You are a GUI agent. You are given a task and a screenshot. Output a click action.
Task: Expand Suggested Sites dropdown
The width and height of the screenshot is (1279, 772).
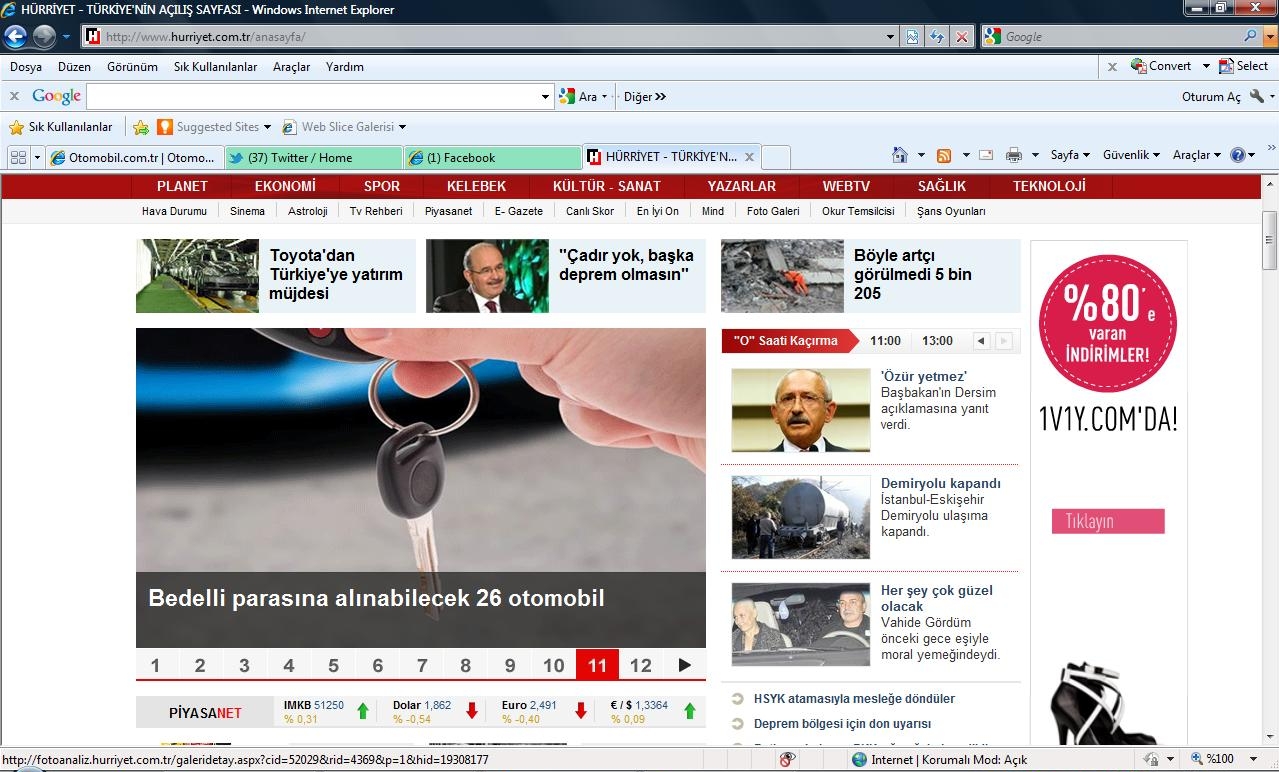pos(268,127)
